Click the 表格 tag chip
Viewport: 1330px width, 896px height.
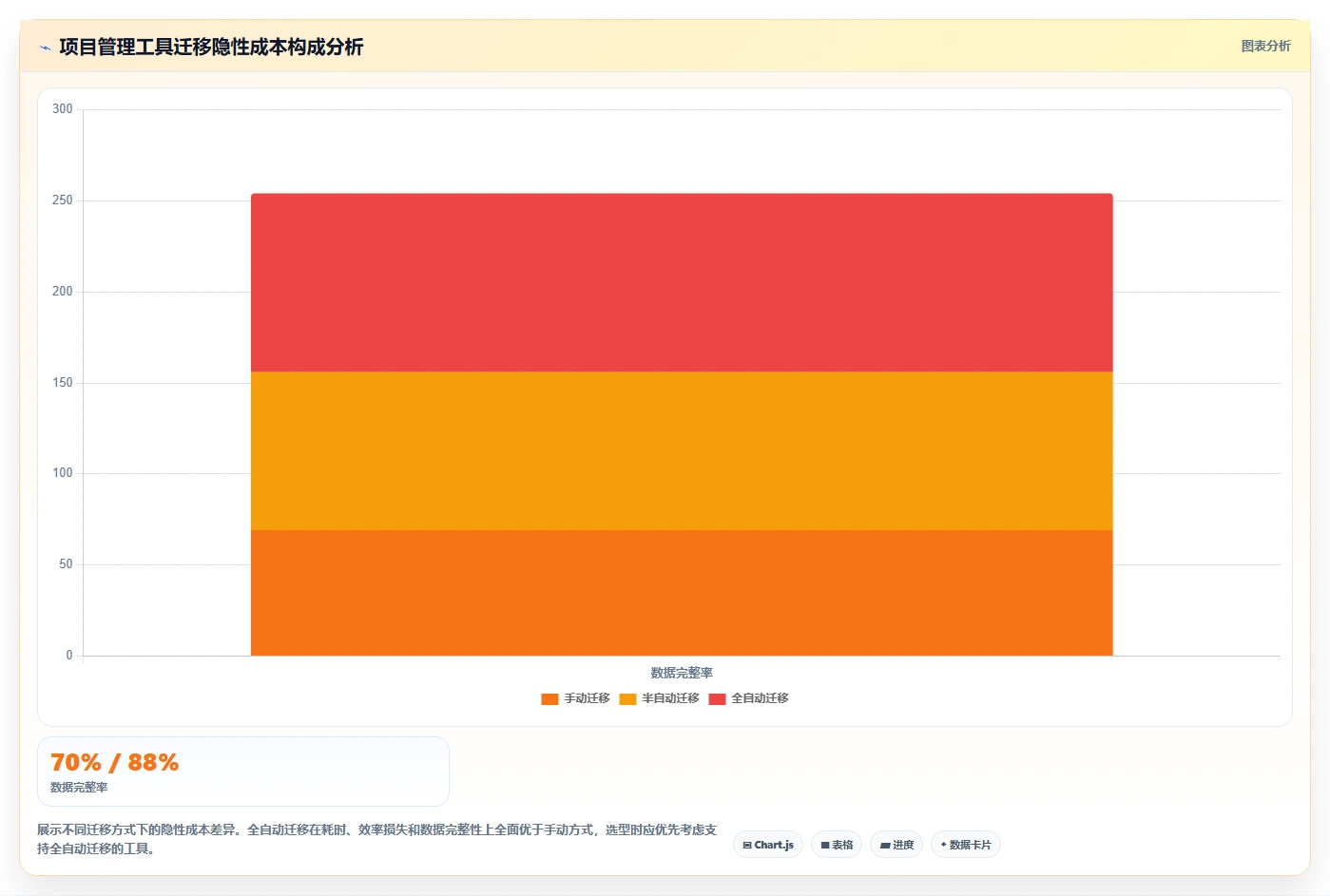tap(837, 845)
